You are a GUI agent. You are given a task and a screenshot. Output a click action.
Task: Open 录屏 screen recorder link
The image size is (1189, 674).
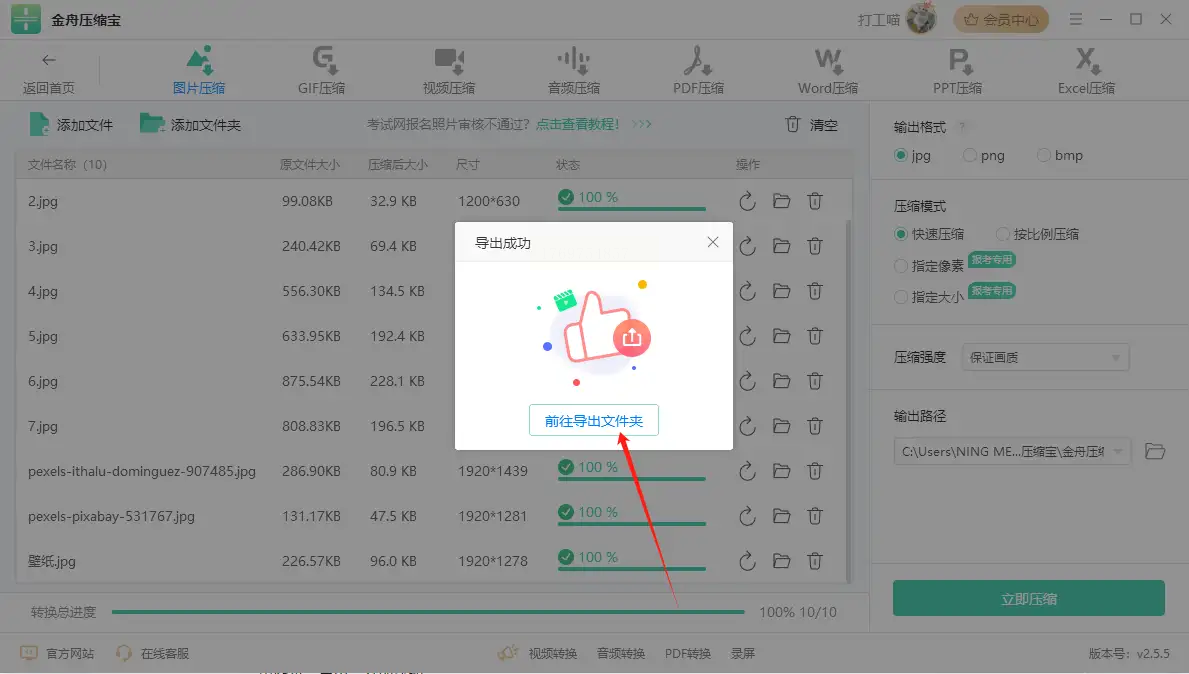pyautogui.click(x=742, y=653)
